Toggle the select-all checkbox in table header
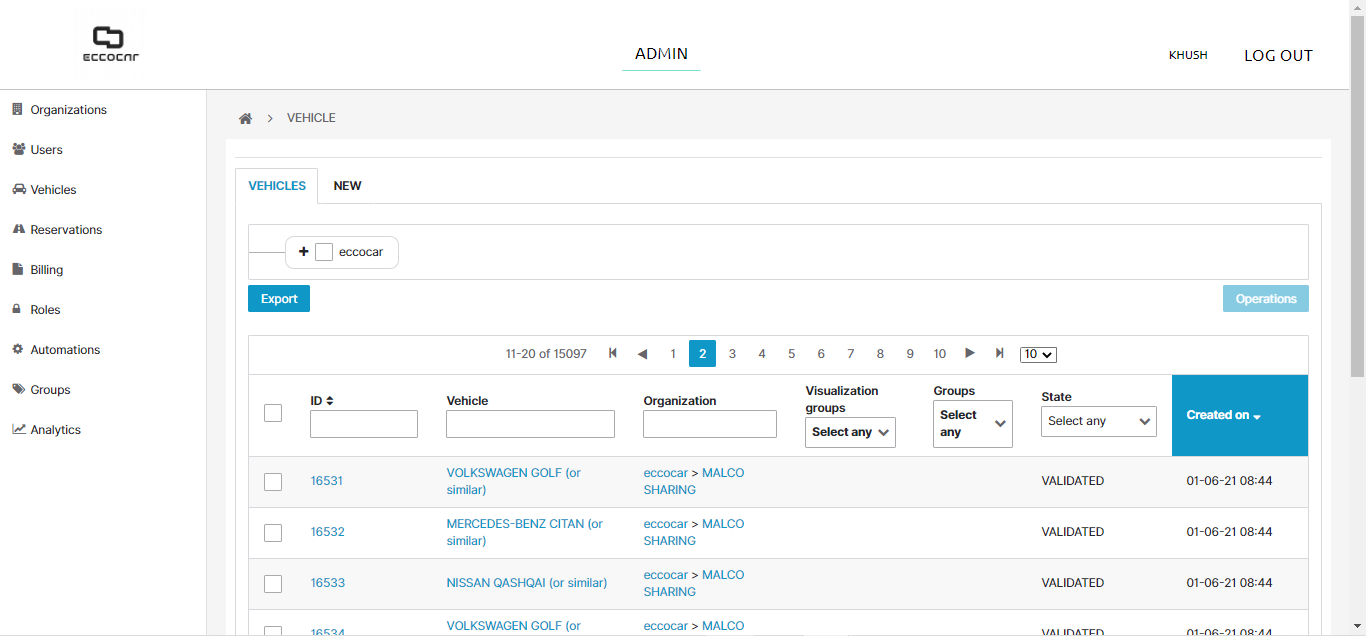Screen dimensions: 1366x636 [273, 413]
